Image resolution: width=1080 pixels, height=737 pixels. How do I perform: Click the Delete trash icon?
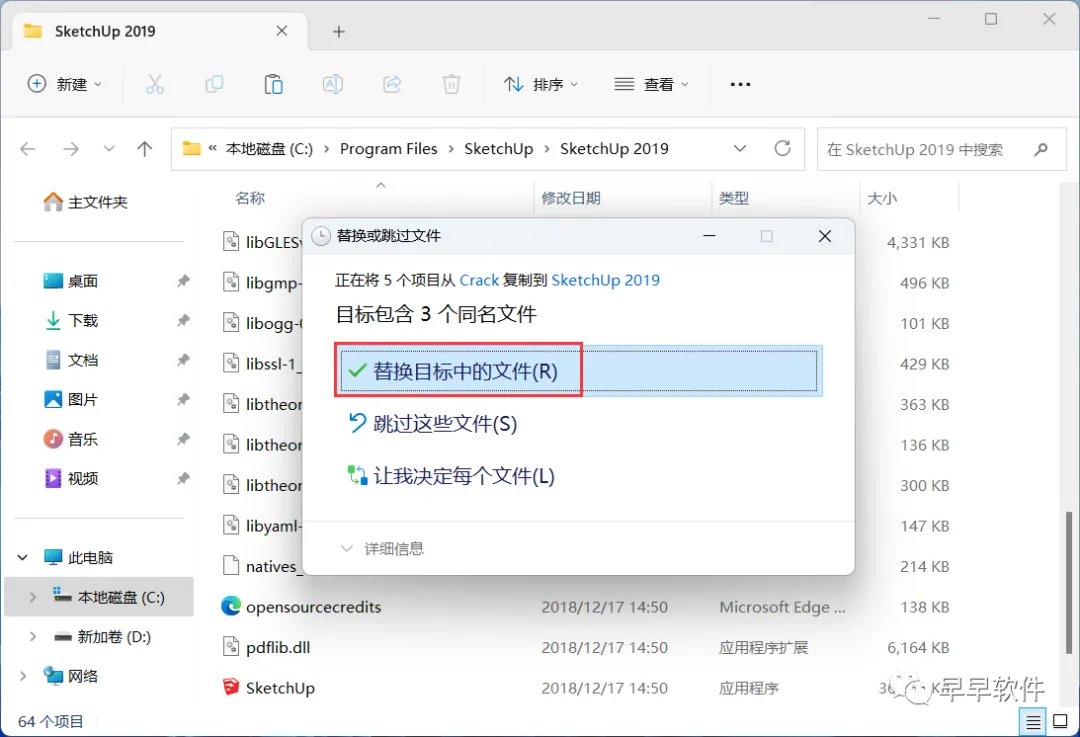451,84
